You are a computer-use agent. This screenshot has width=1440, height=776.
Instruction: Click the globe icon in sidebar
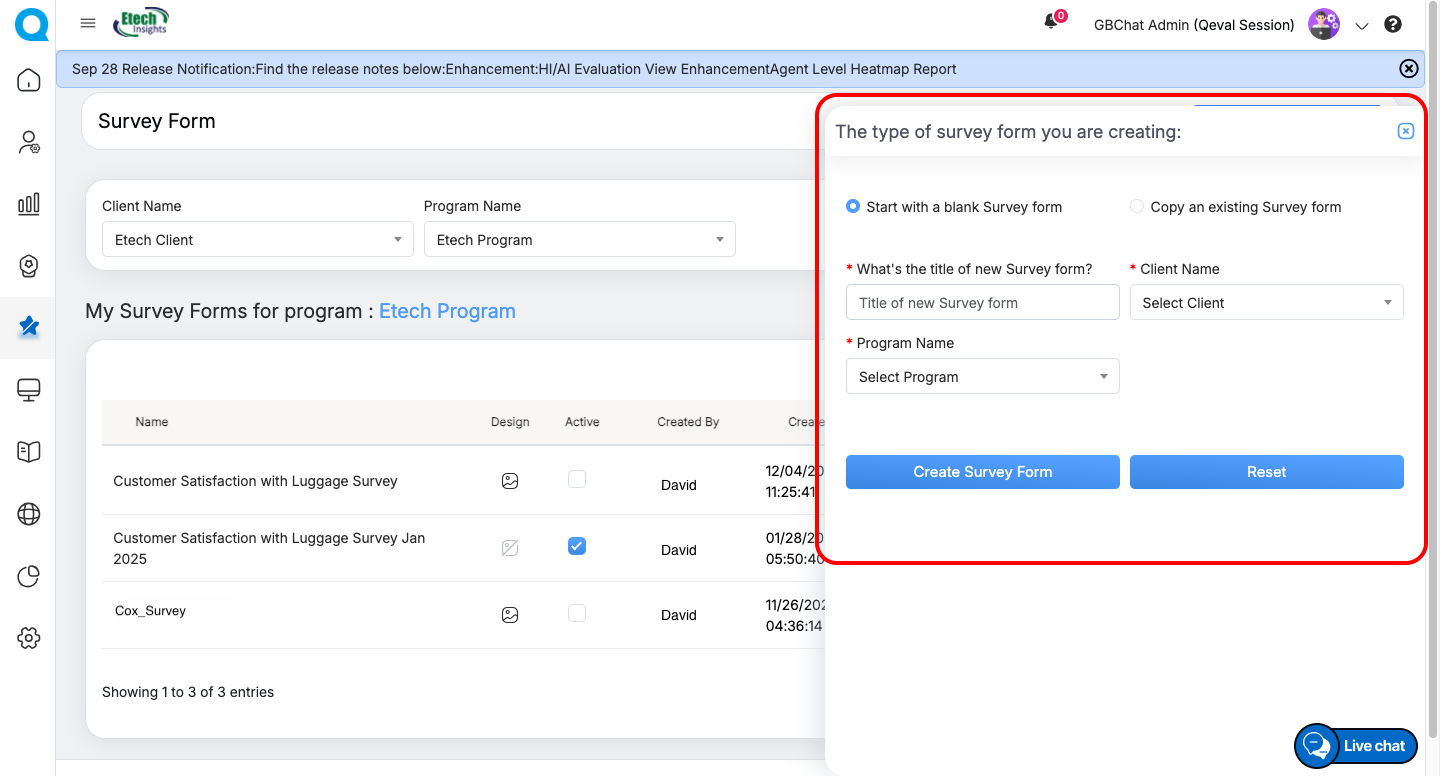click(x=29, y=514)
